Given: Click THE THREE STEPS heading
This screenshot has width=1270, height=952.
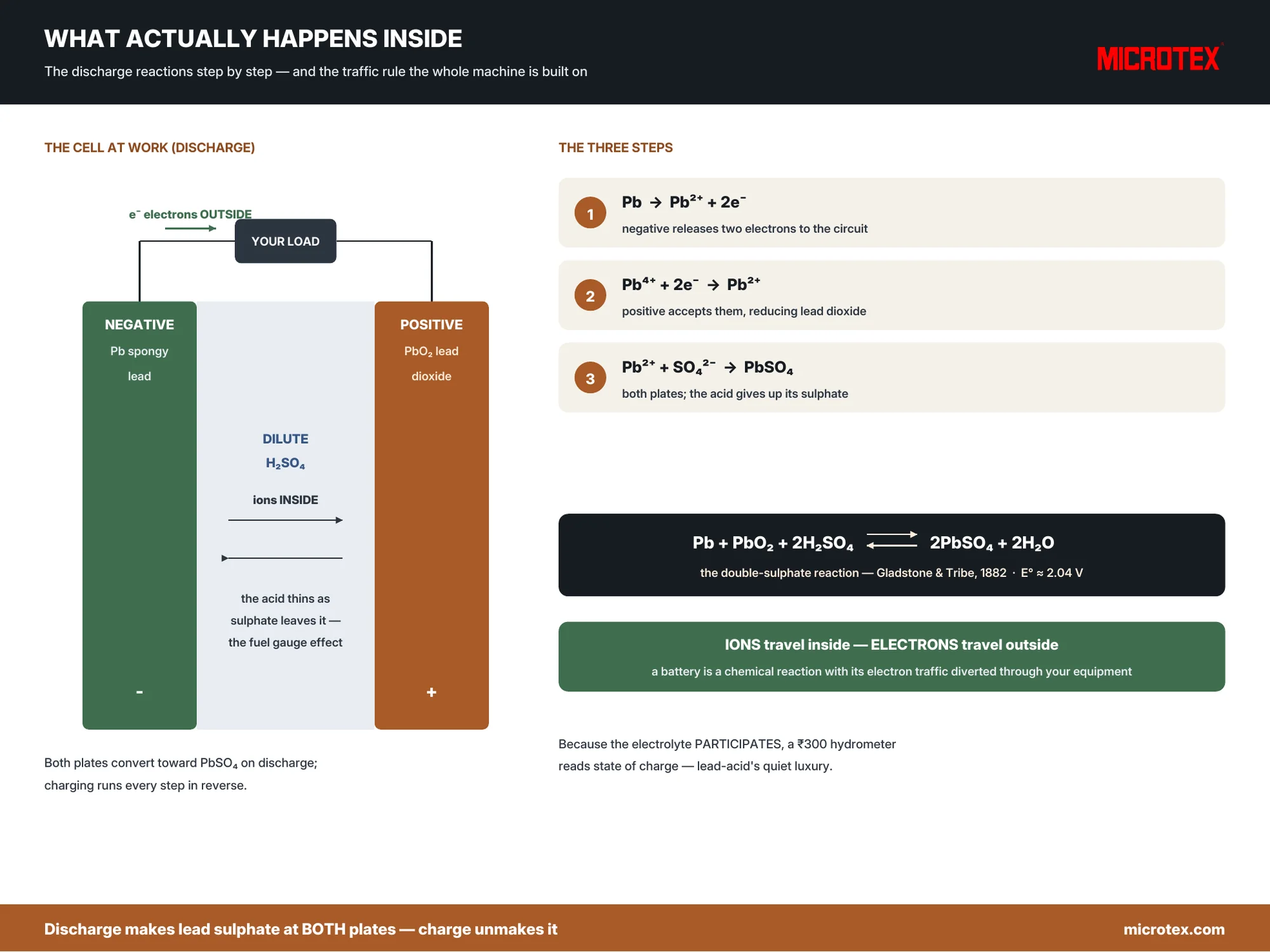Looking at the screenshot, I should click(x=615, y=148).
